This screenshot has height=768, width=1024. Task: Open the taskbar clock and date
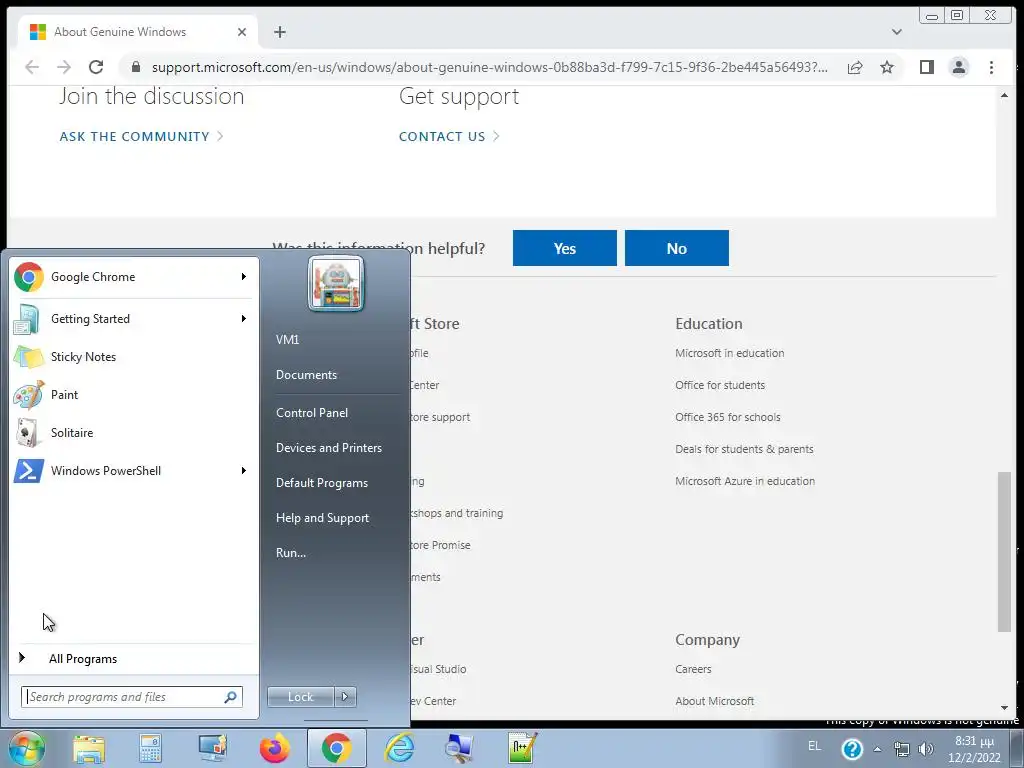[x=974, y=749]
